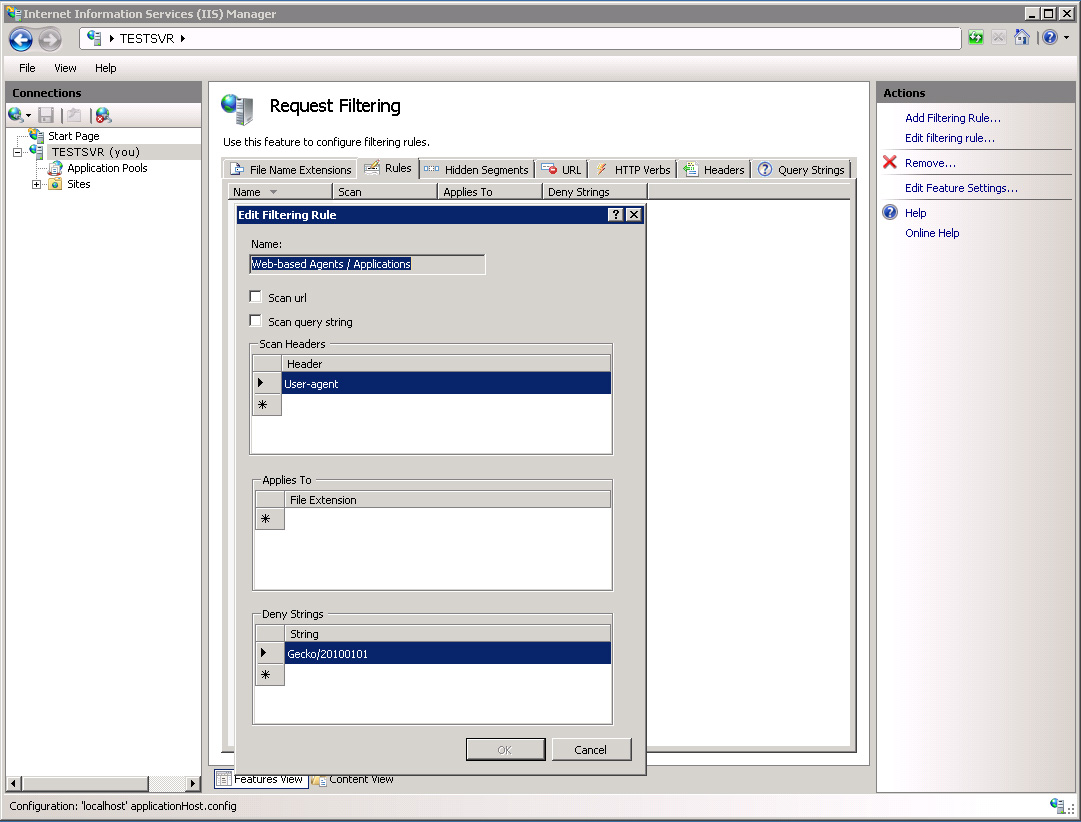Image resolution: width=1081 pixels, height=822 pixels.
Task: Click the new row marker in Applies To
Action: (270, 519)
